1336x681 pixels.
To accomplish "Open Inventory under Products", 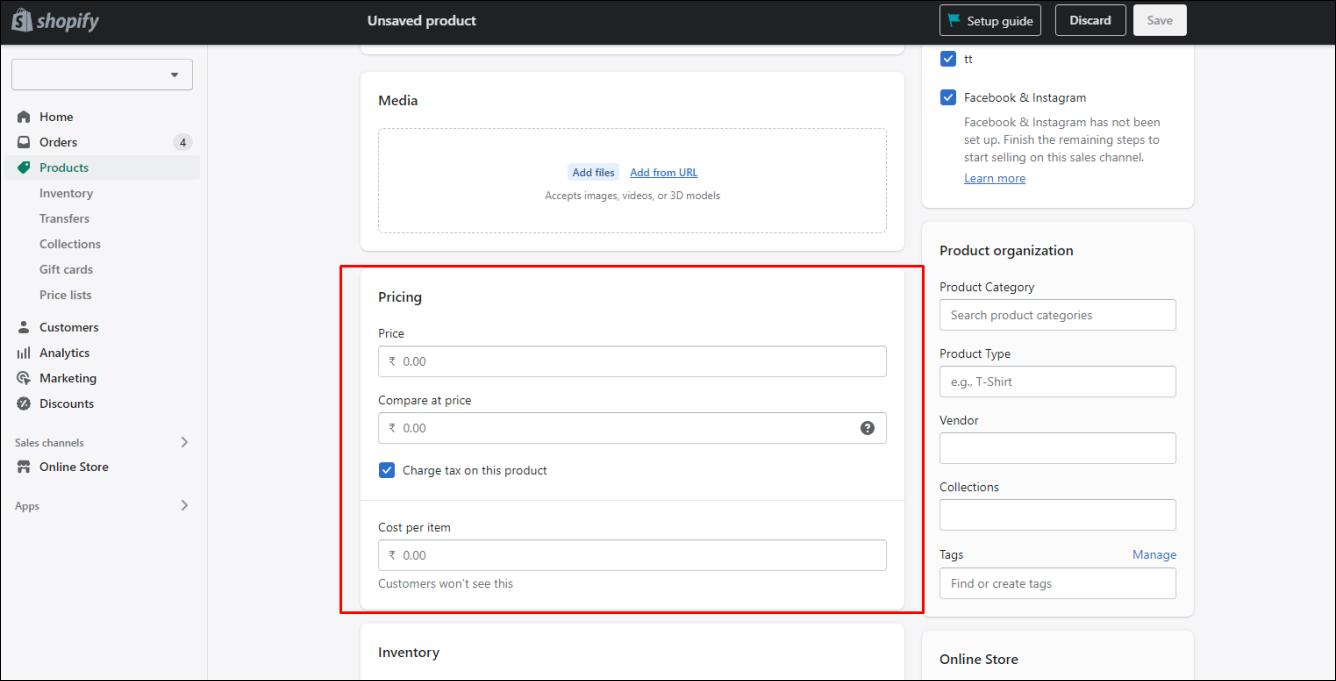I will pos(66,193).
